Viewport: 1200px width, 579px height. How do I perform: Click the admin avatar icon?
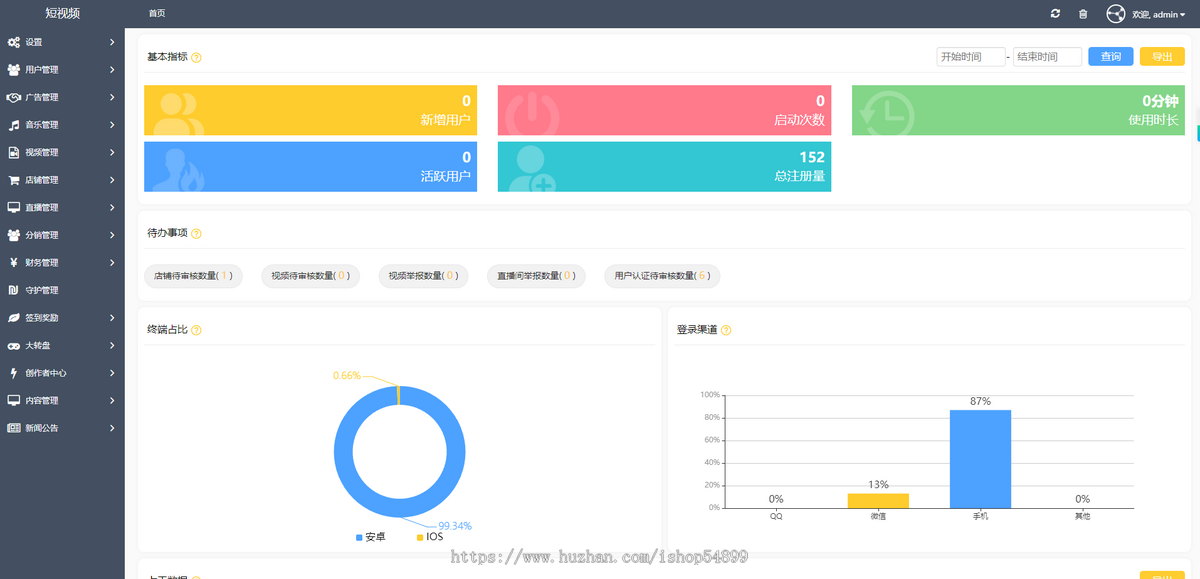1116,14
